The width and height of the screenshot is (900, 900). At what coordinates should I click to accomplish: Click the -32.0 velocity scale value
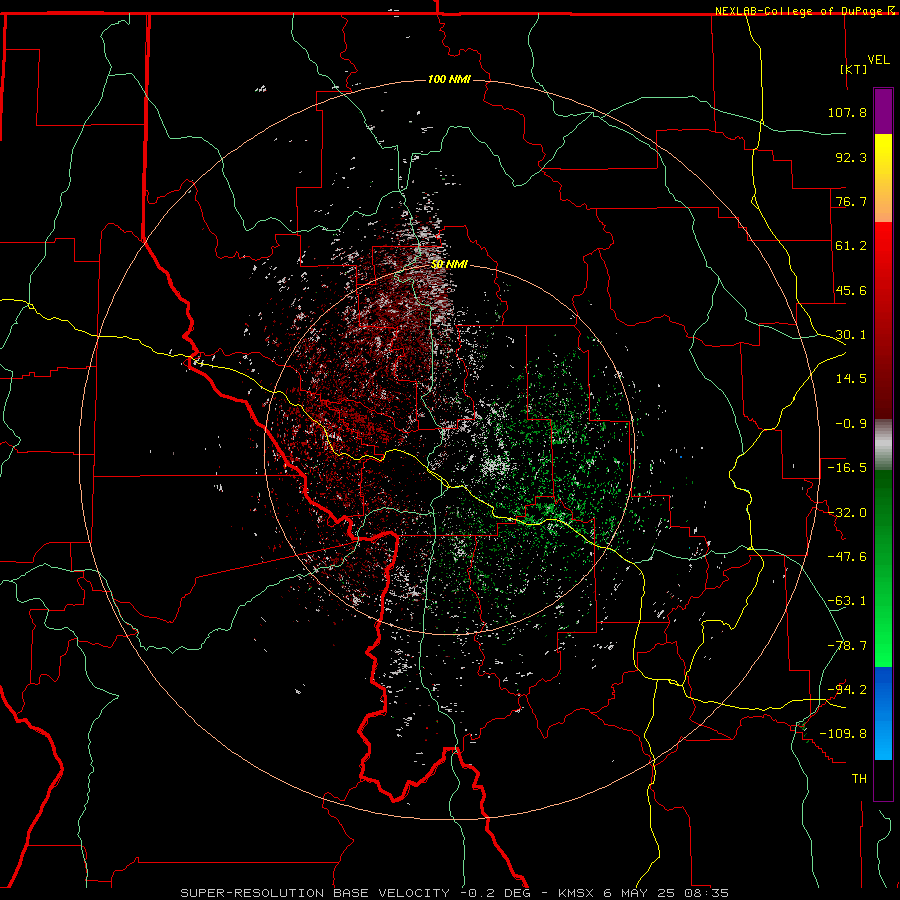(x=847, y=513)
